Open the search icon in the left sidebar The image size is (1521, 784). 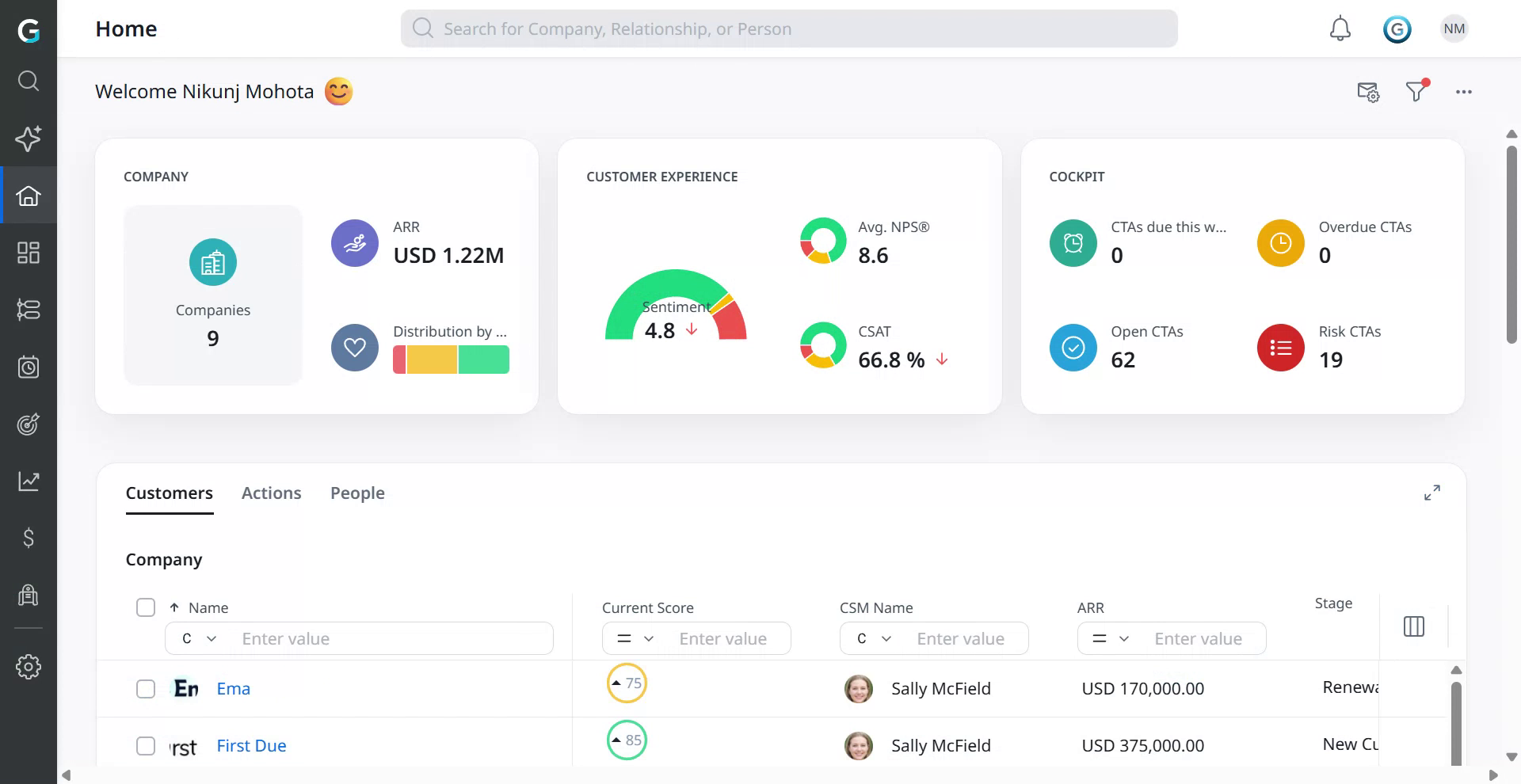pyautogui.click(x=29, y=81)
